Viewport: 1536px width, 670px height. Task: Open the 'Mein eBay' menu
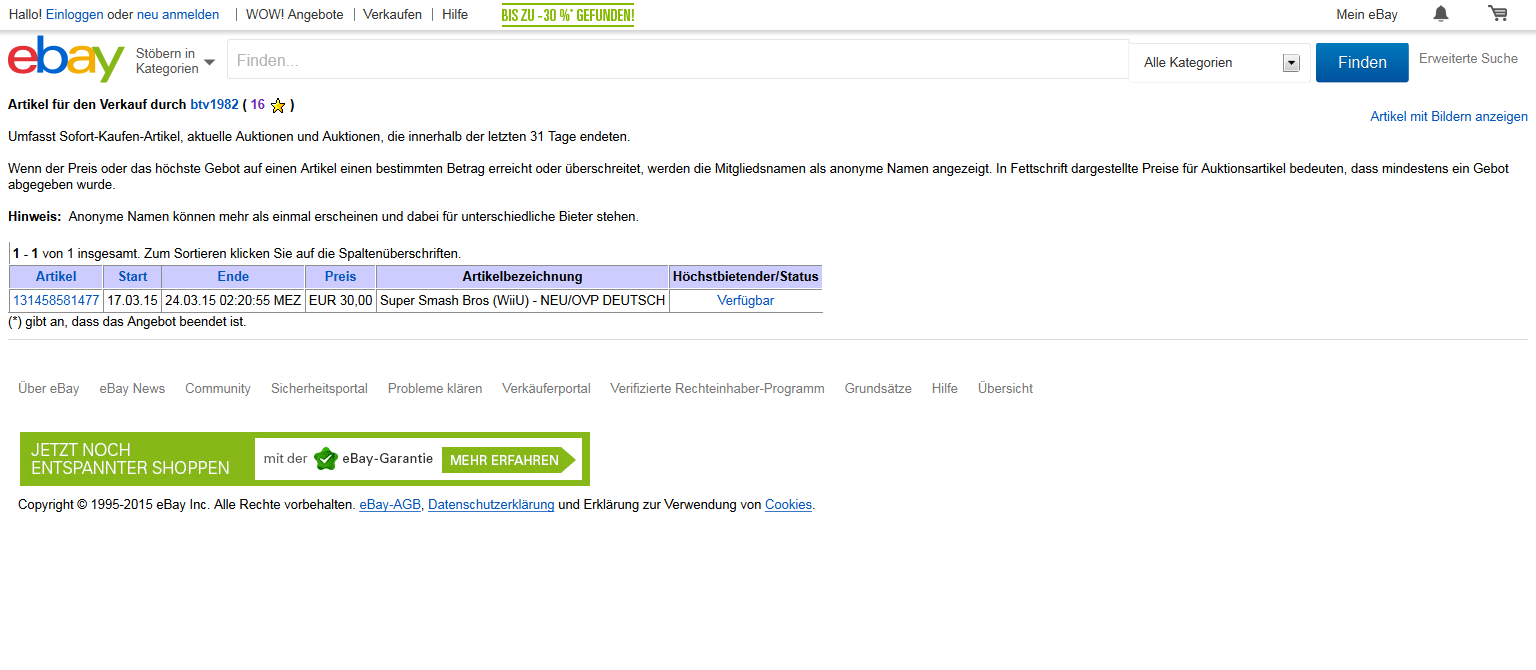(x=1366, y=15)
